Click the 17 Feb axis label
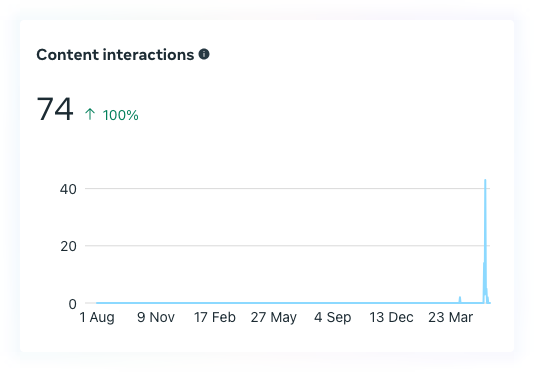The height and width of the screenshot is (392, 554). point(214,317)
